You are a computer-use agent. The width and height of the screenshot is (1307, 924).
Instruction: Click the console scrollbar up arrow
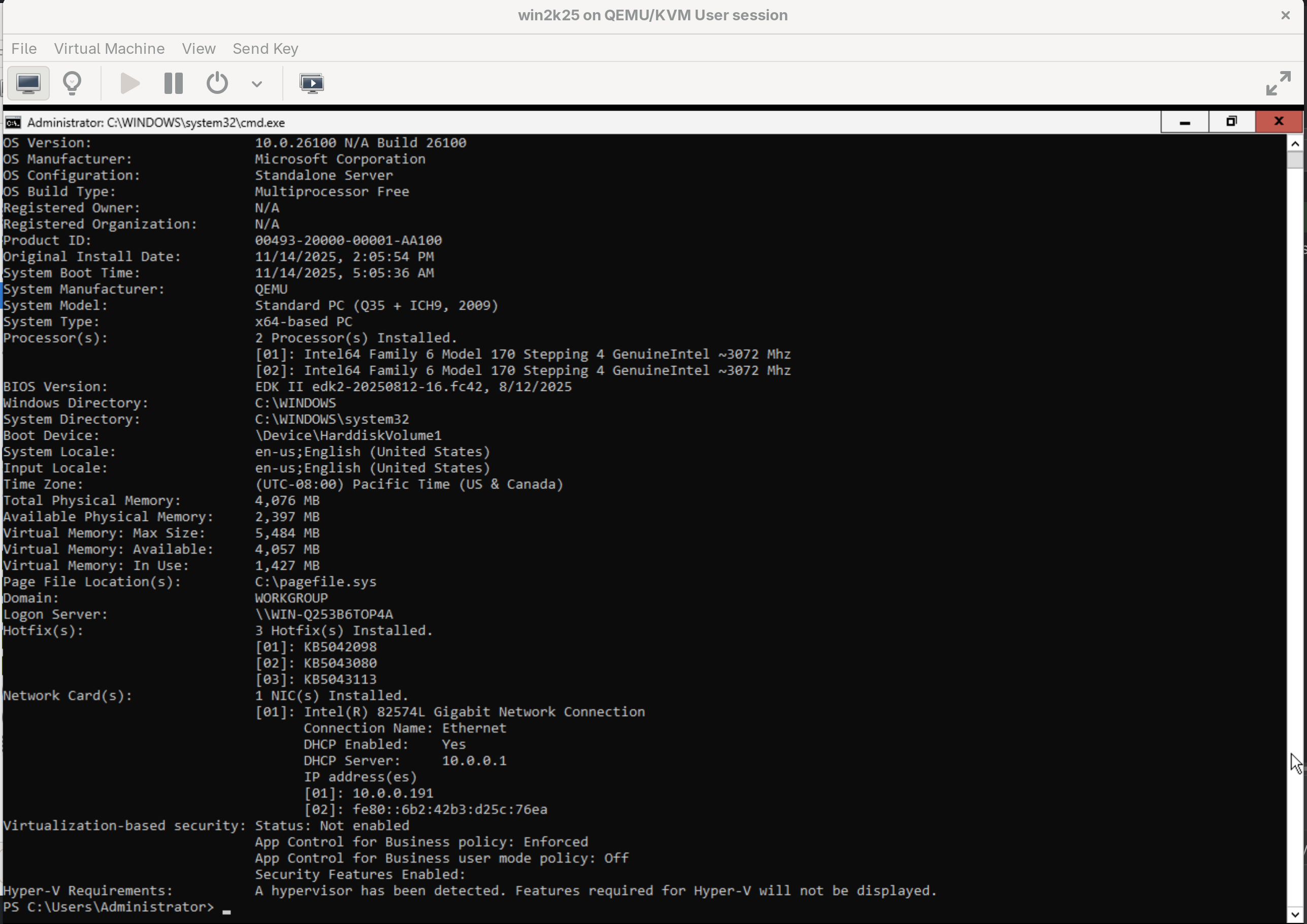point(1295,144)
